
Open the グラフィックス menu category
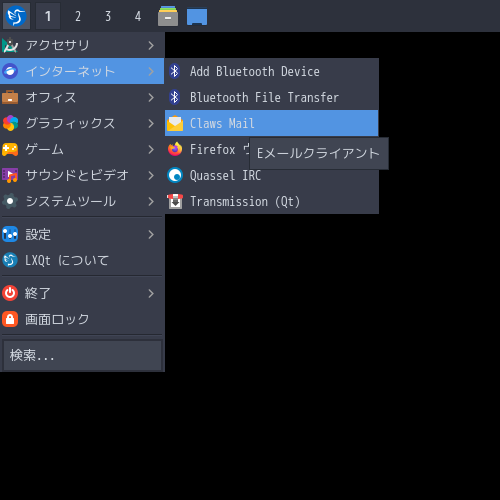point(82,123)
